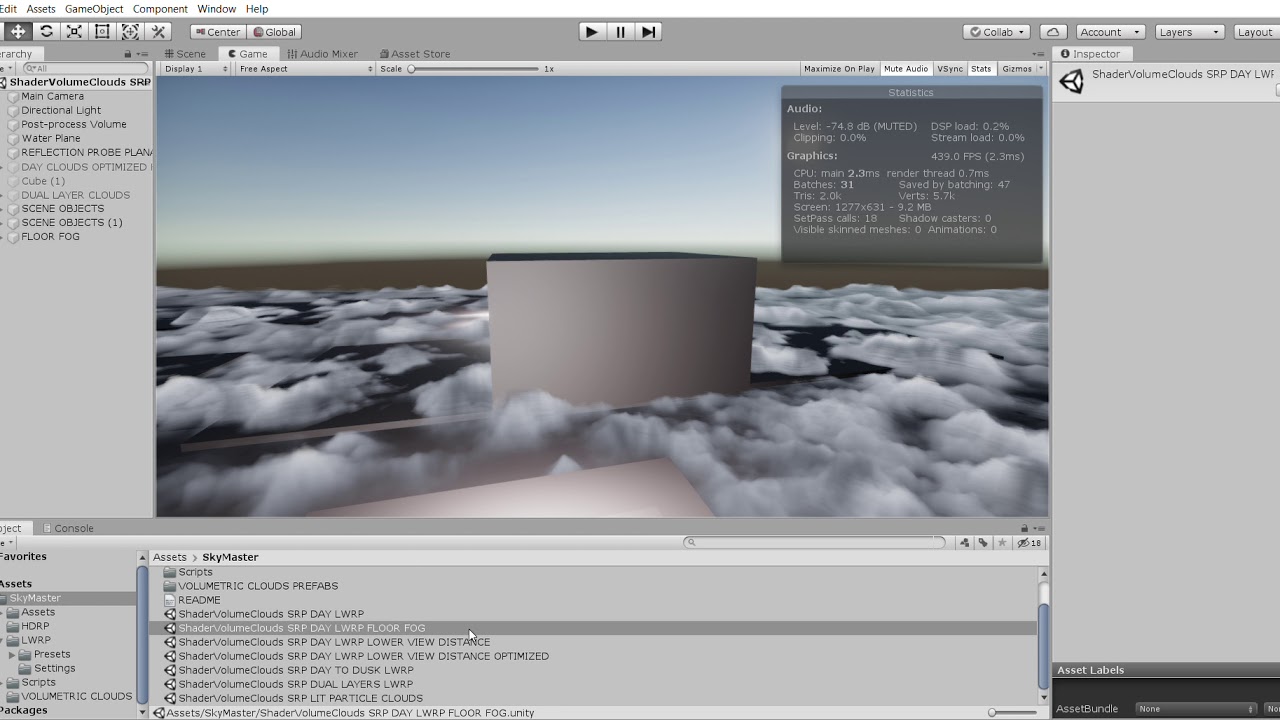Open the Layout dropdown
The image size is (1280, 720).
click(1256, 32)
